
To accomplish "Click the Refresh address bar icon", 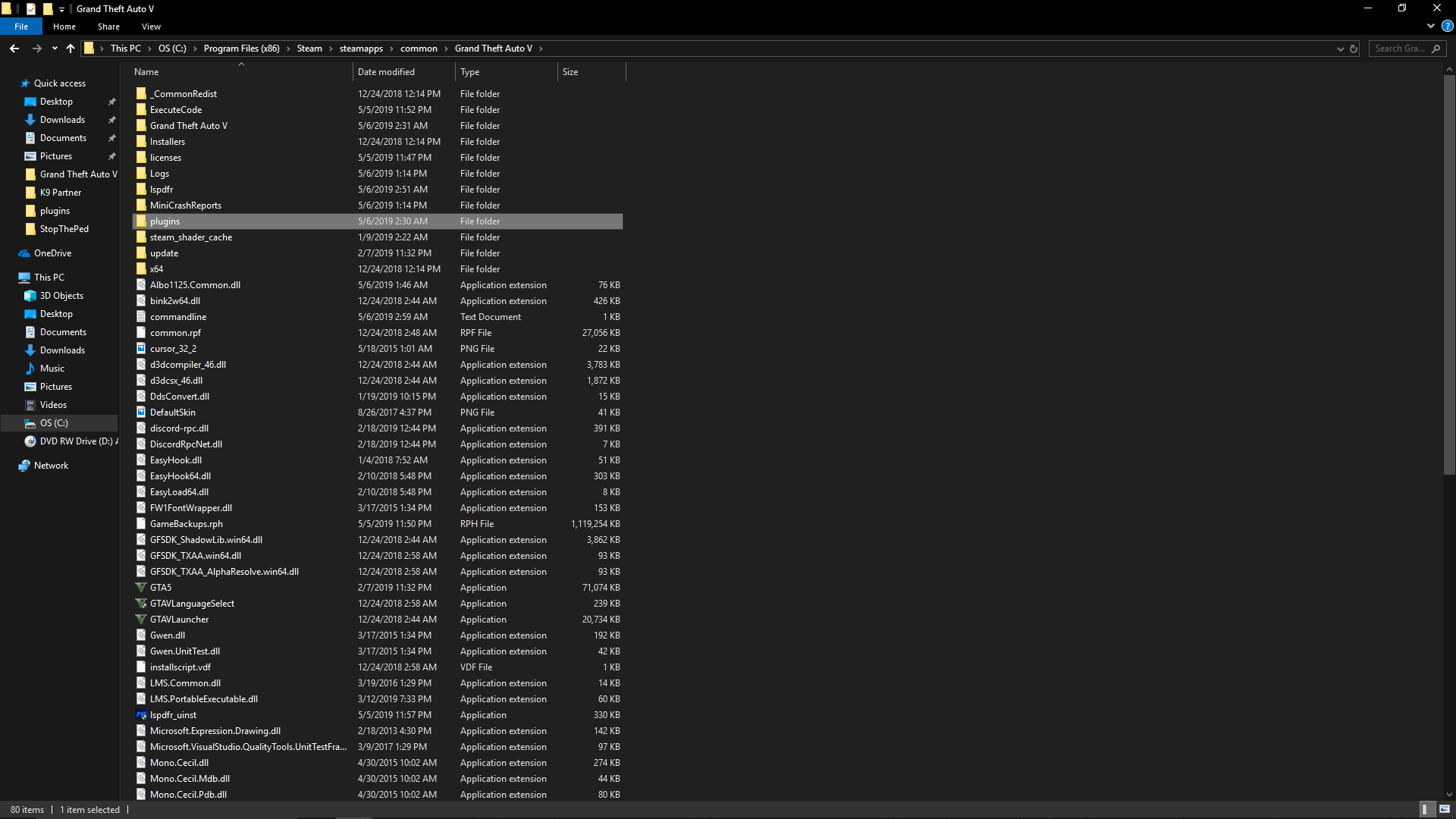I will 1354,49.
